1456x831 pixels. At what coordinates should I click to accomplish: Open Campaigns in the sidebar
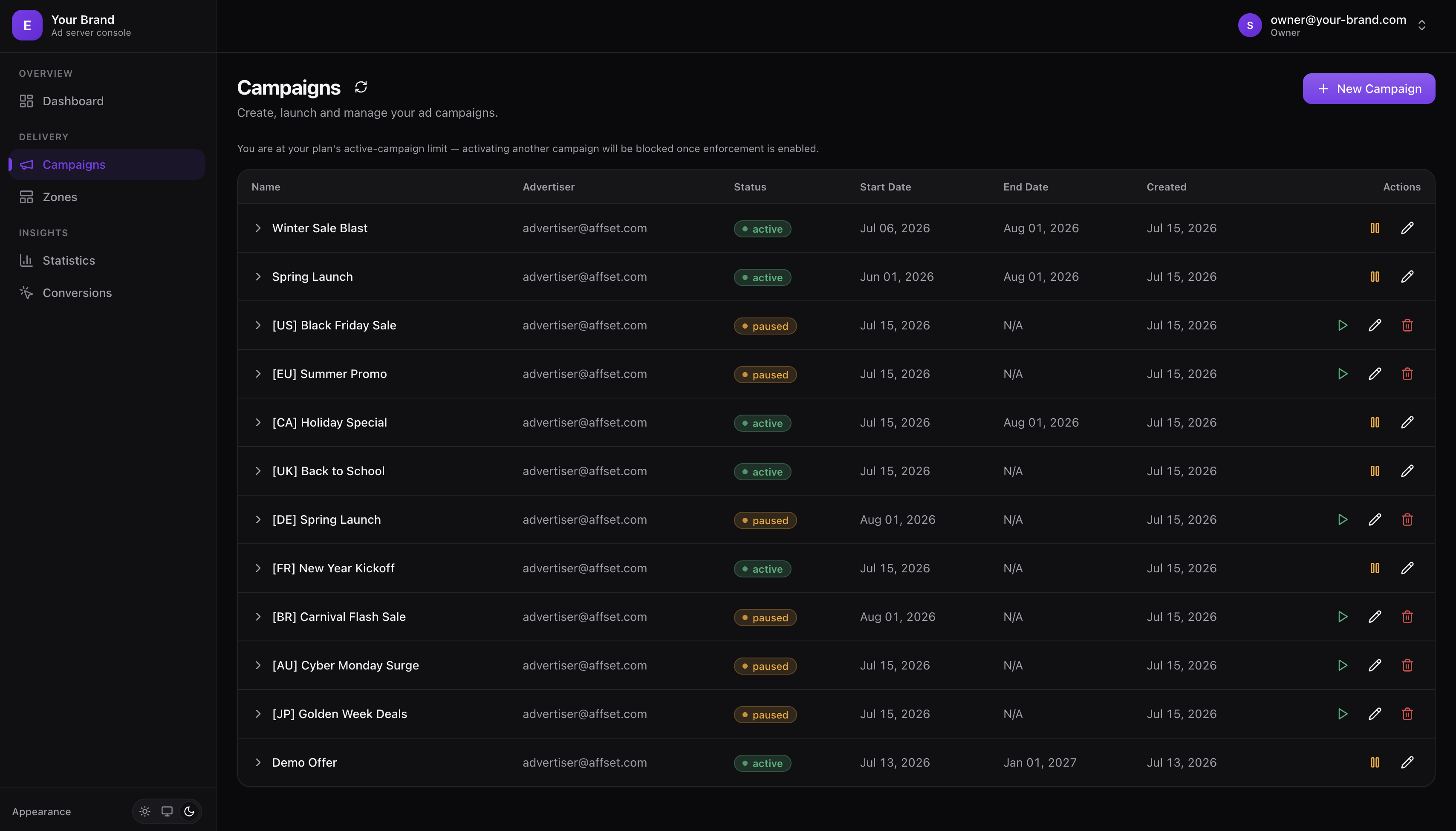click(107, 164)
